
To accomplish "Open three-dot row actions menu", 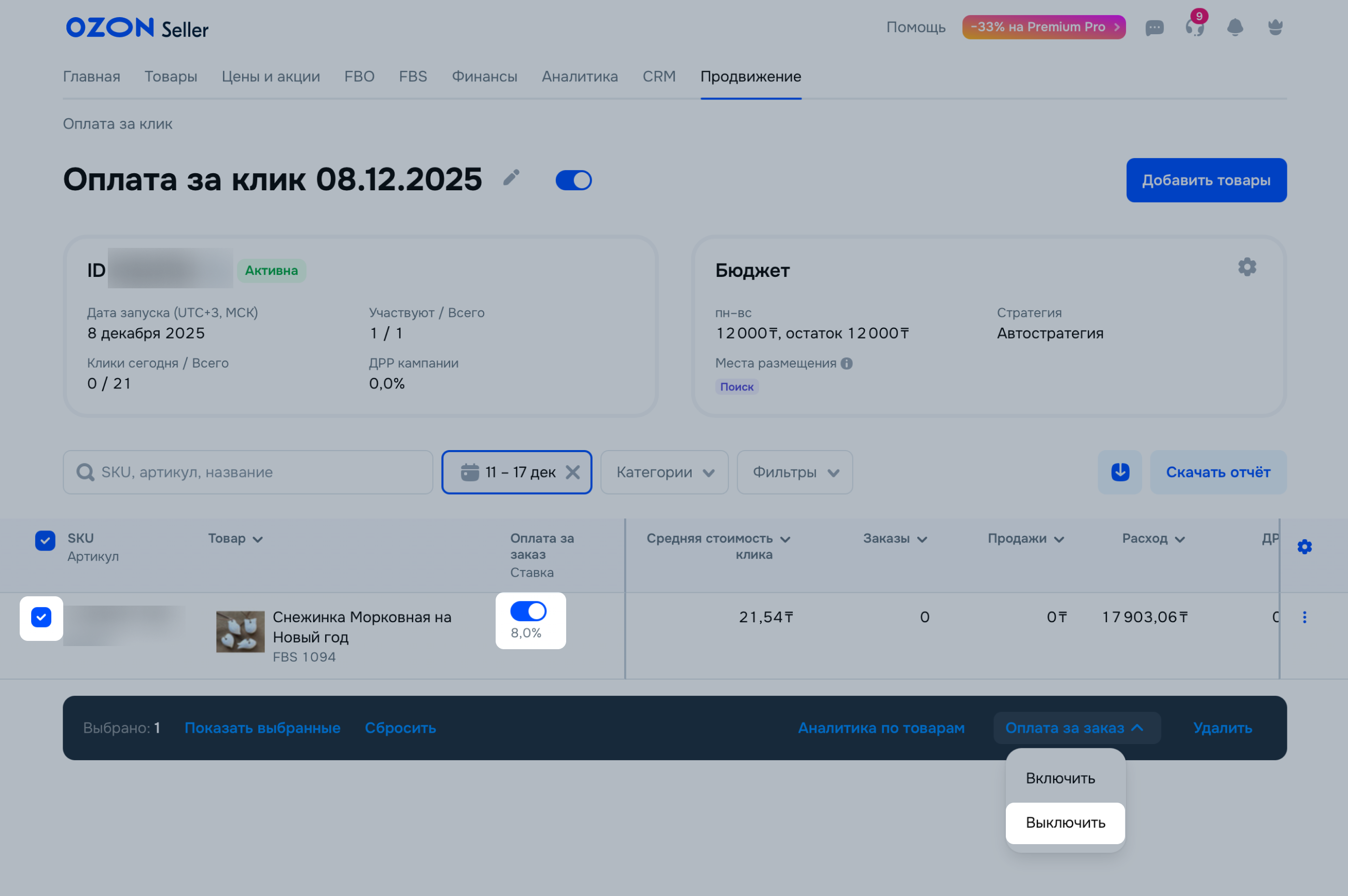I will click(1304, 617).
